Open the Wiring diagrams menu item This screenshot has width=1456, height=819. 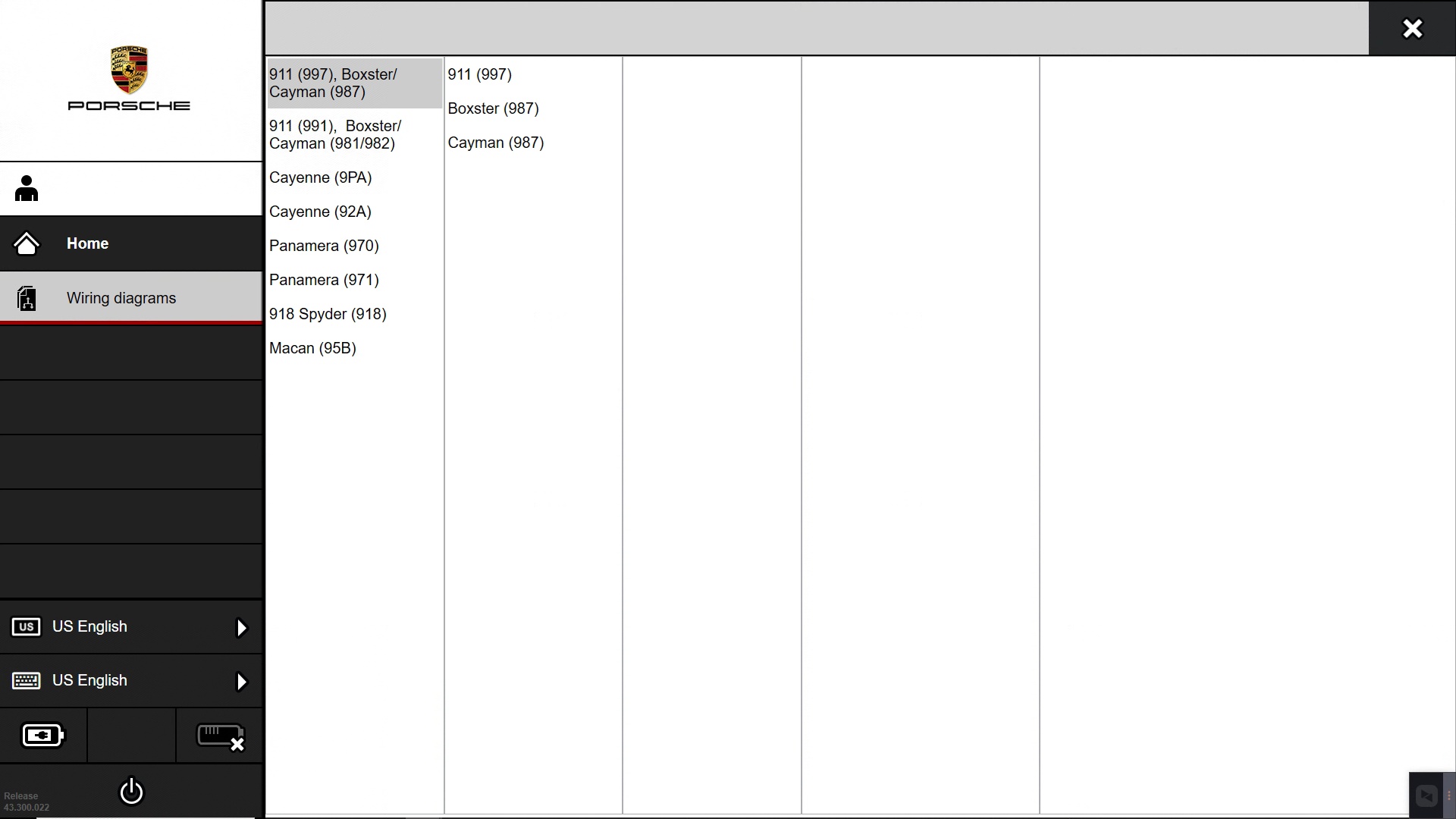pos(131,298)
